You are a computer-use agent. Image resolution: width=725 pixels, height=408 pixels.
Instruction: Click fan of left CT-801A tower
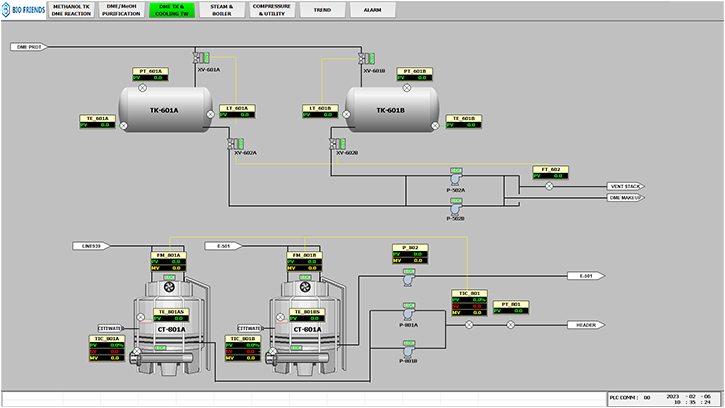[x=169, y=288]
